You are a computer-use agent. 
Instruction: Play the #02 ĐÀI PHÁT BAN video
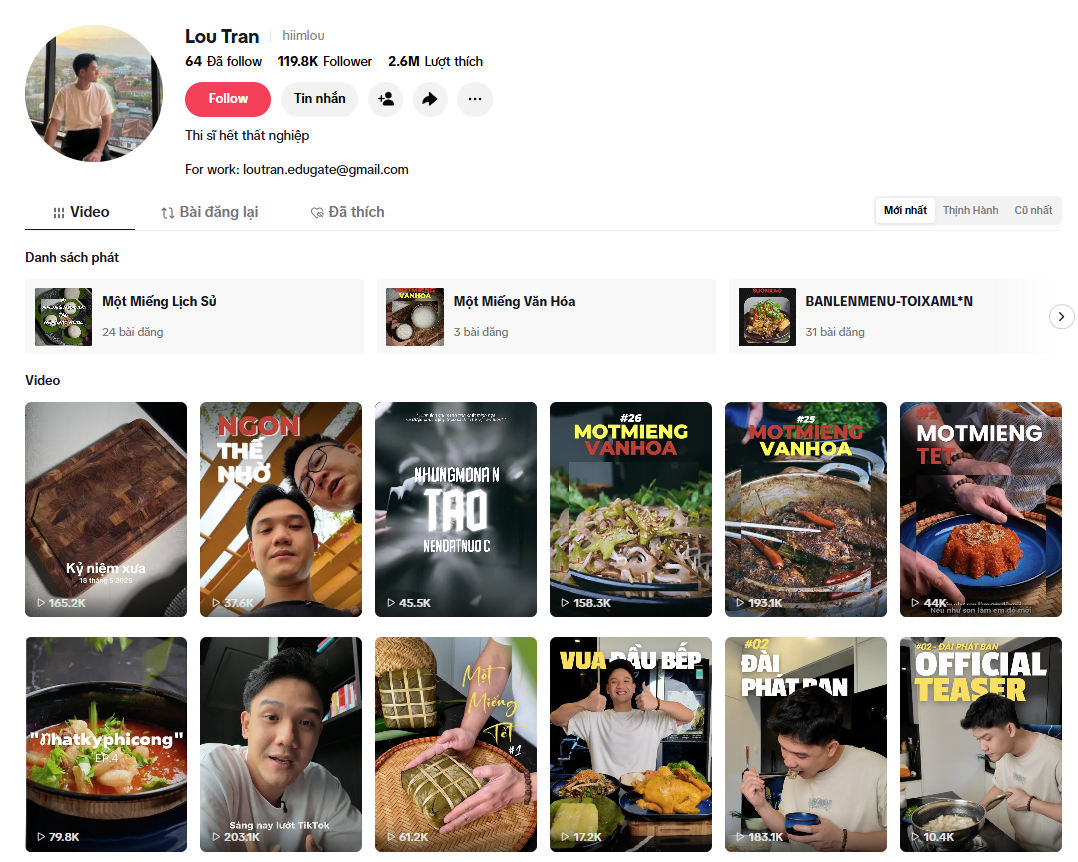[806, 744]
